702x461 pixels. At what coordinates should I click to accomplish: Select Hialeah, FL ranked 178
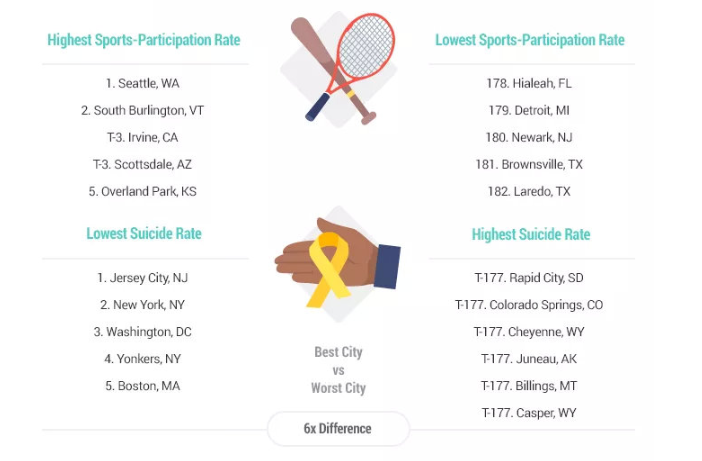tap(529, 83)
